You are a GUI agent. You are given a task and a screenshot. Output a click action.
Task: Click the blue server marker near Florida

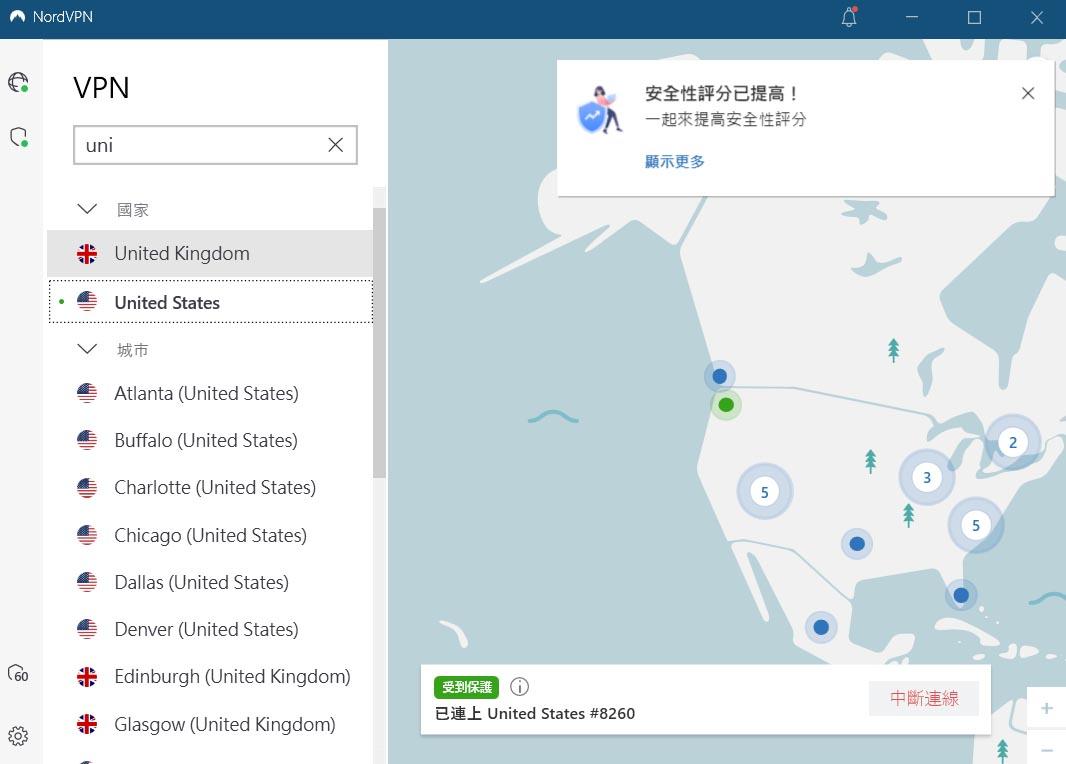pos(961,595)
